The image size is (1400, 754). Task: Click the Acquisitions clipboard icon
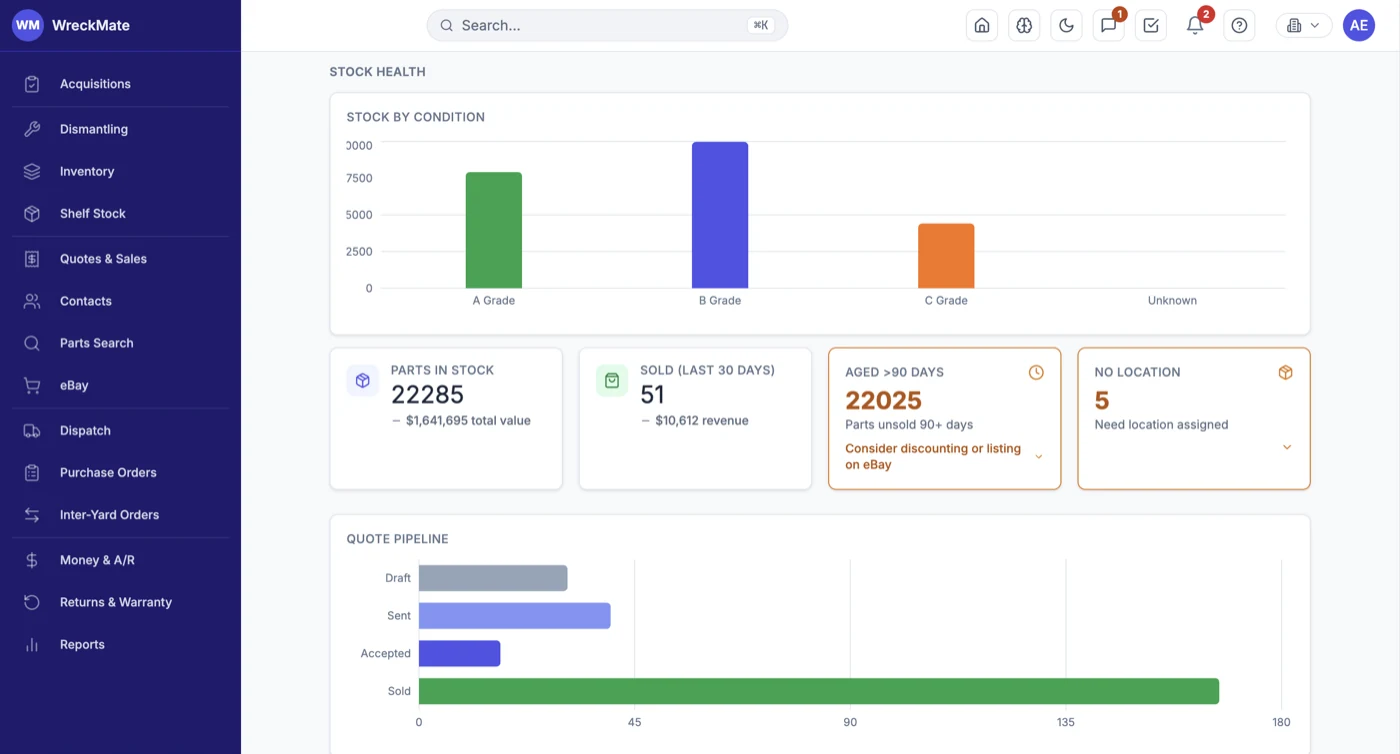32,84
